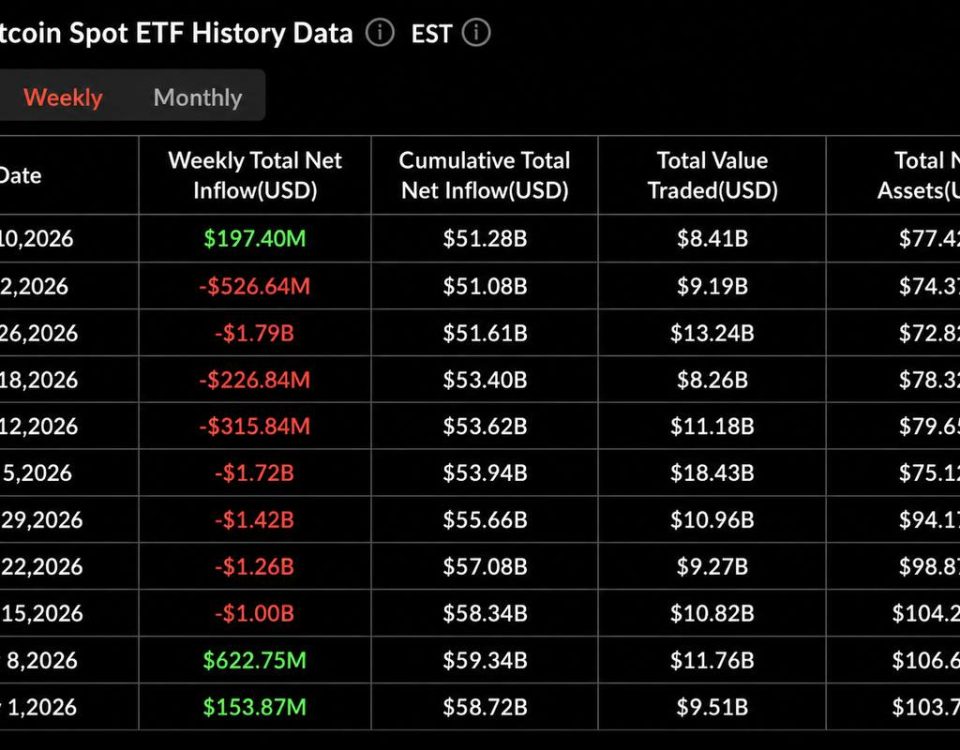Select the -$526.64M weekly inflow cell
The width and height of the screenshot is (960, 750).
255,286
